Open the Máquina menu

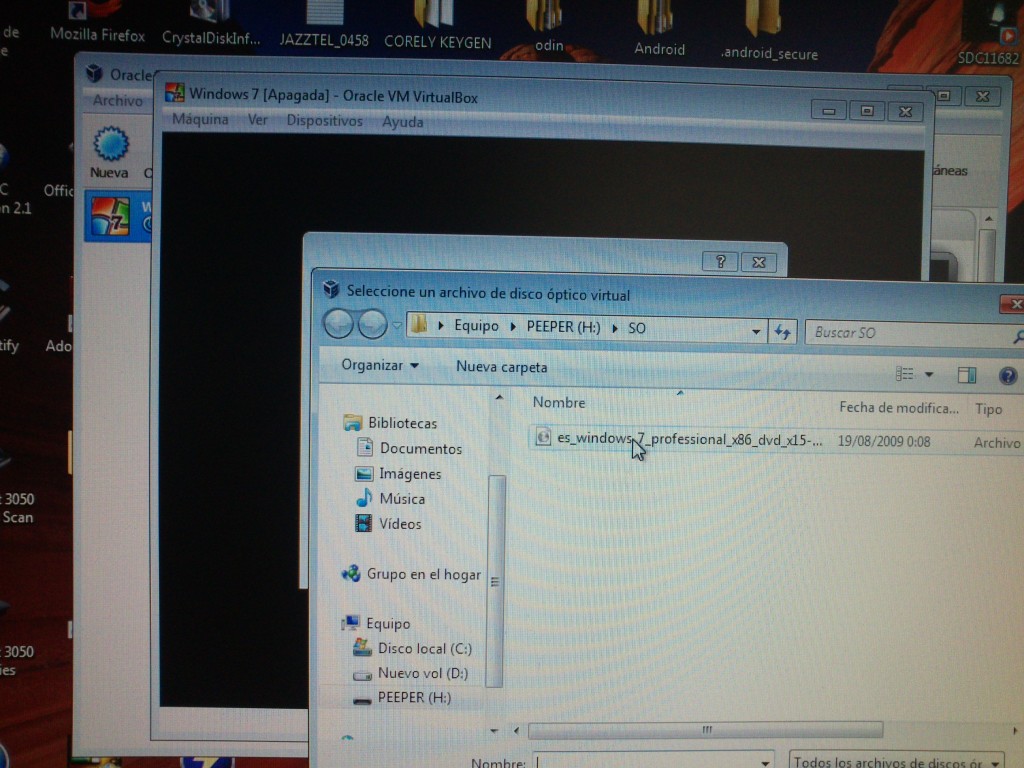click(x=200, y=120)
